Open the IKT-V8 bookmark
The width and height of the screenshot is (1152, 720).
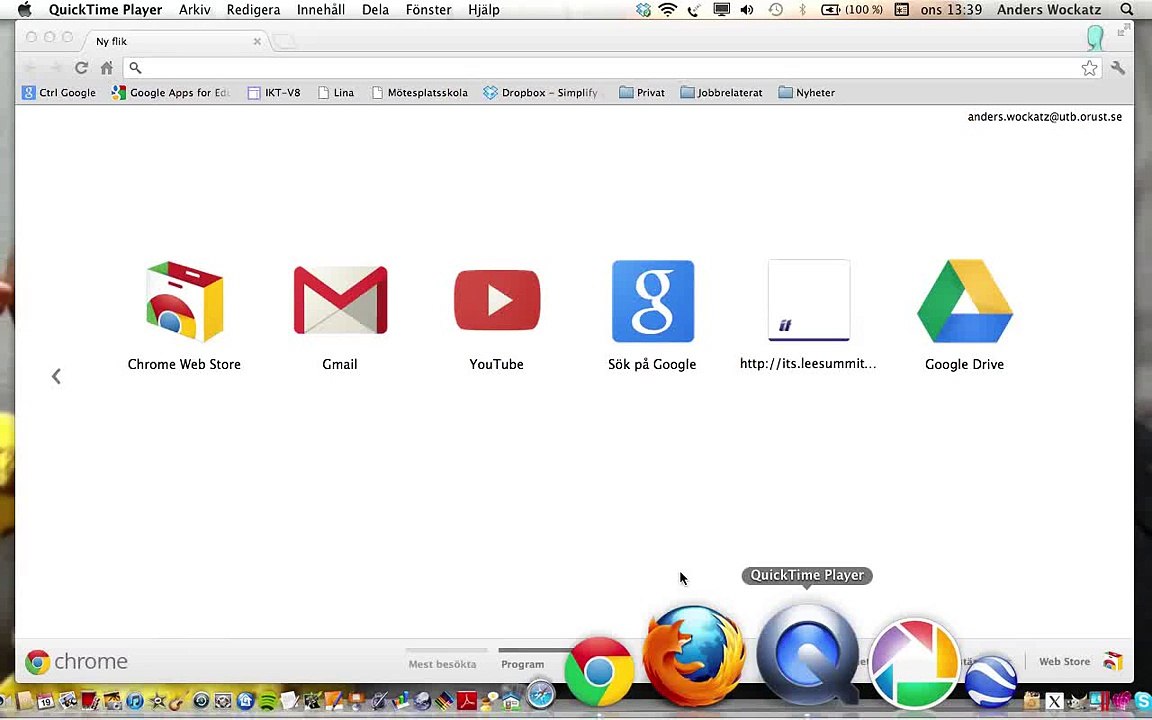click(x=274, y=93)
